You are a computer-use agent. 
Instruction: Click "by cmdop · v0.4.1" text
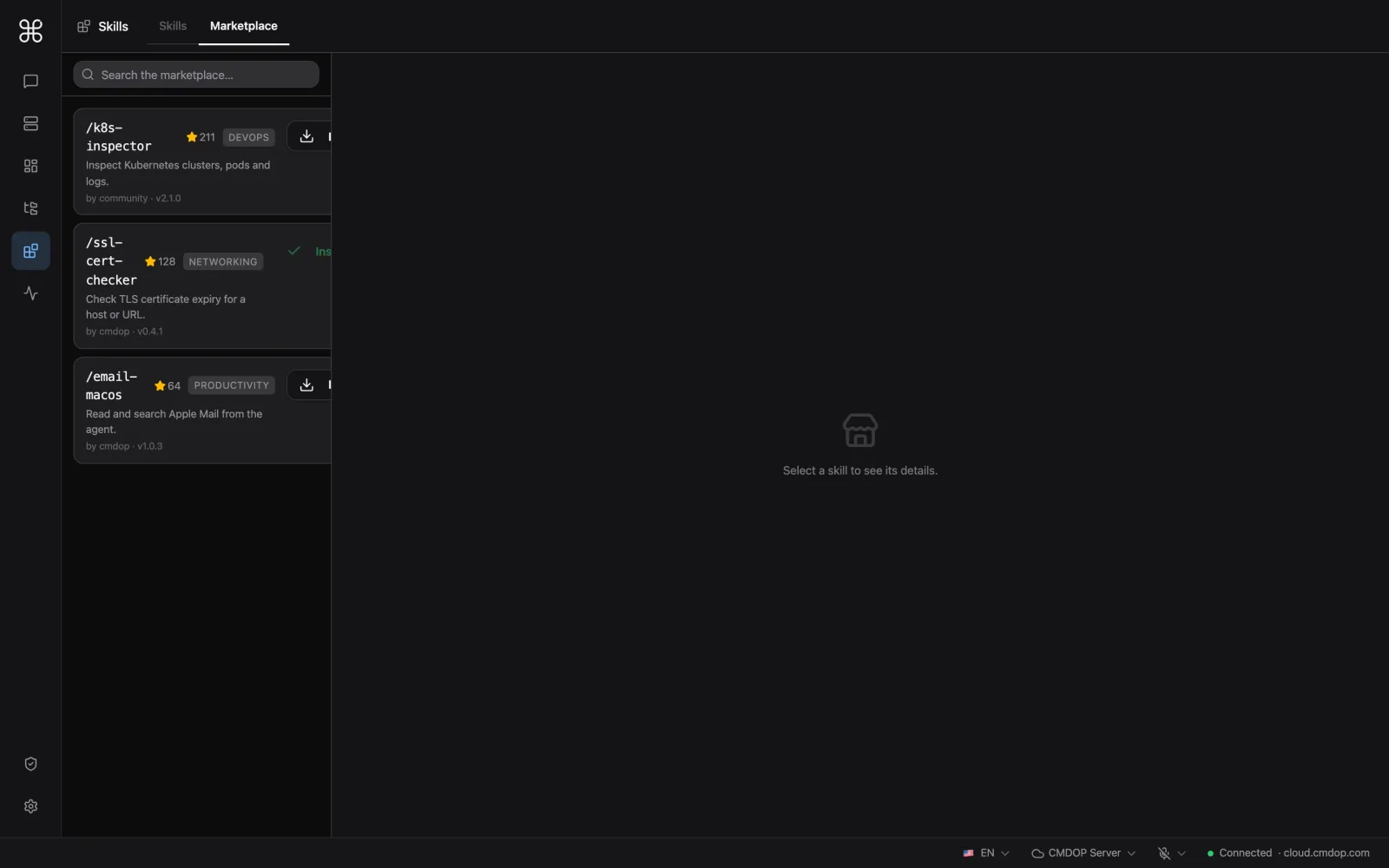click(124, 332)
